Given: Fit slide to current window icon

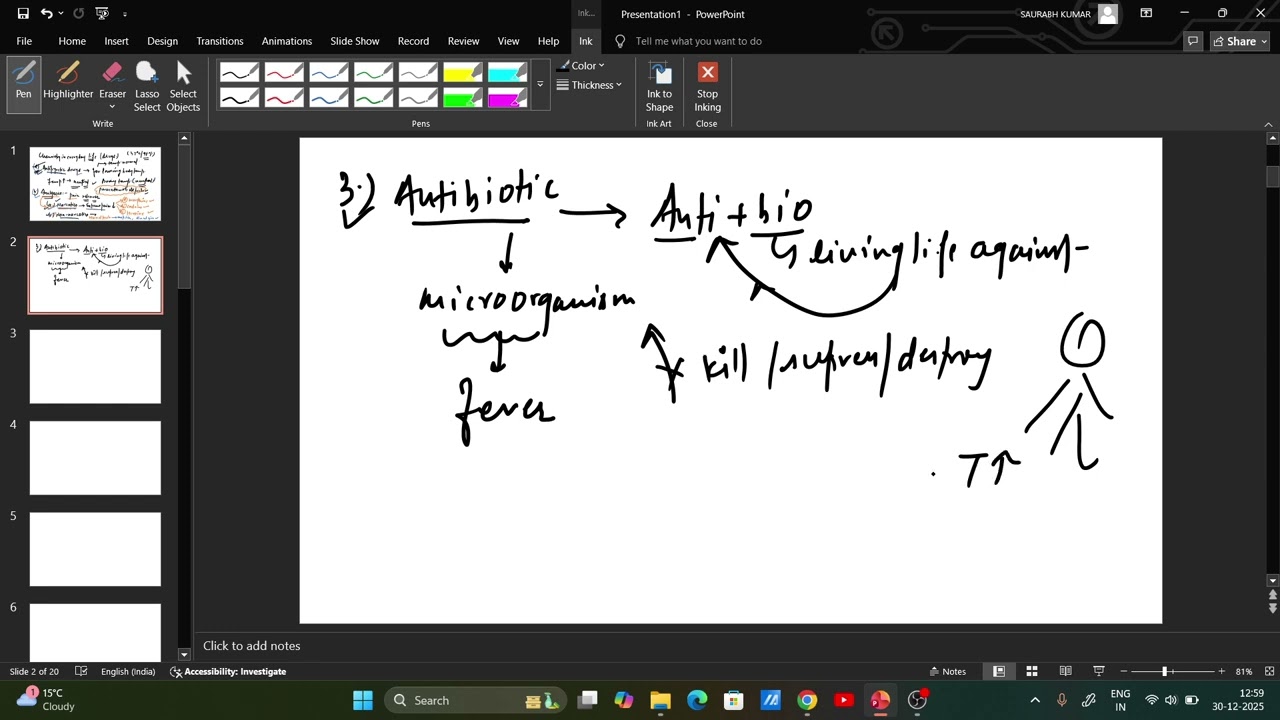Looking at the screenshot, I should [x=1269, y=671].
